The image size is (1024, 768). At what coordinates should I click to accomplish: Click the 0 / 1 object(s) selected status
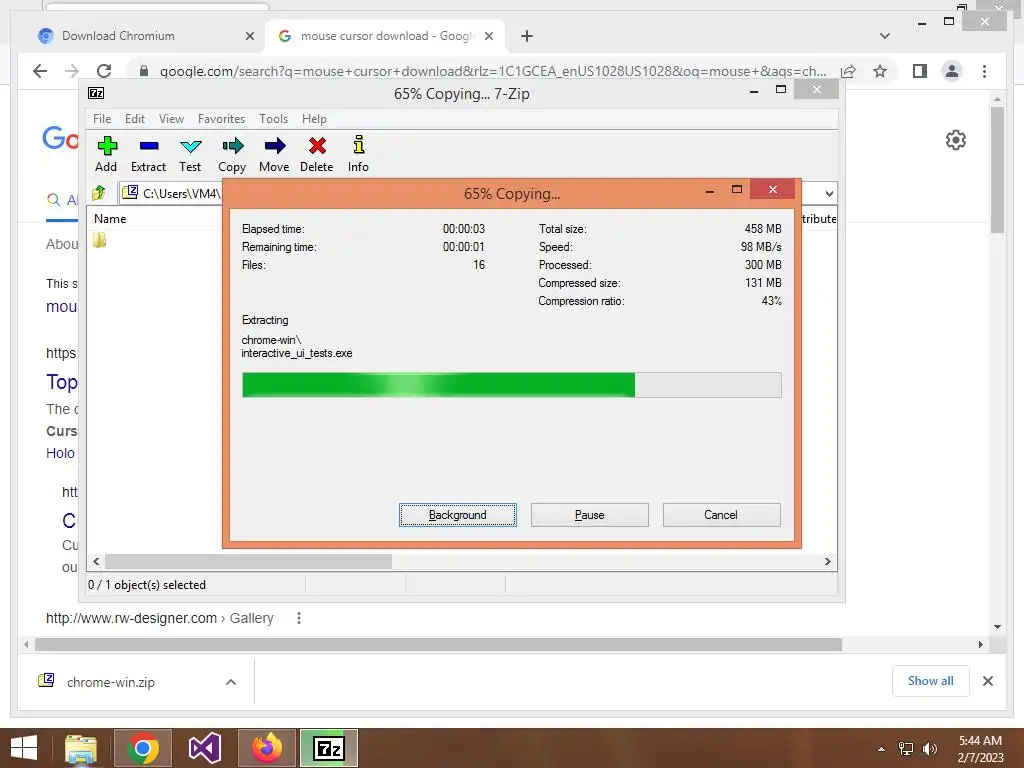pyautogui.click(x=147, y=584)
